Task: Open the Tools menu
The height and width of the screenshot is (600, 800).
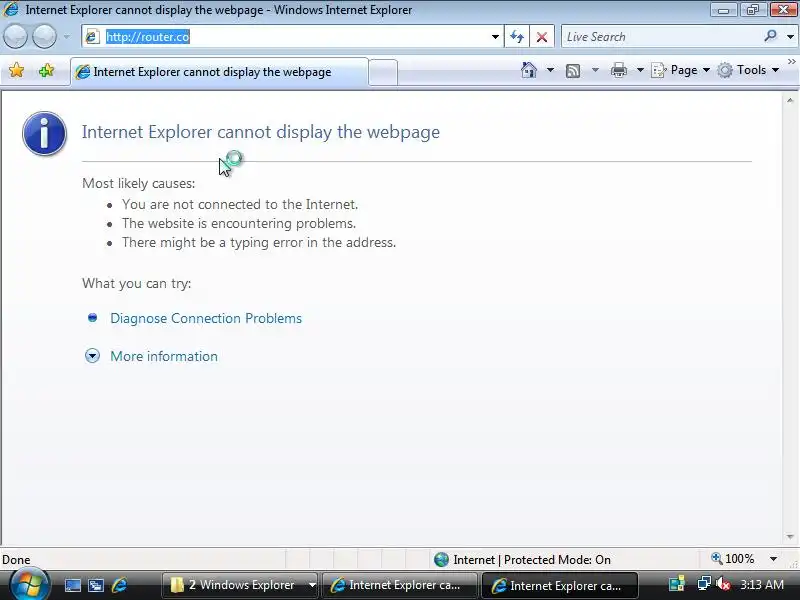Action: [748, 70]
